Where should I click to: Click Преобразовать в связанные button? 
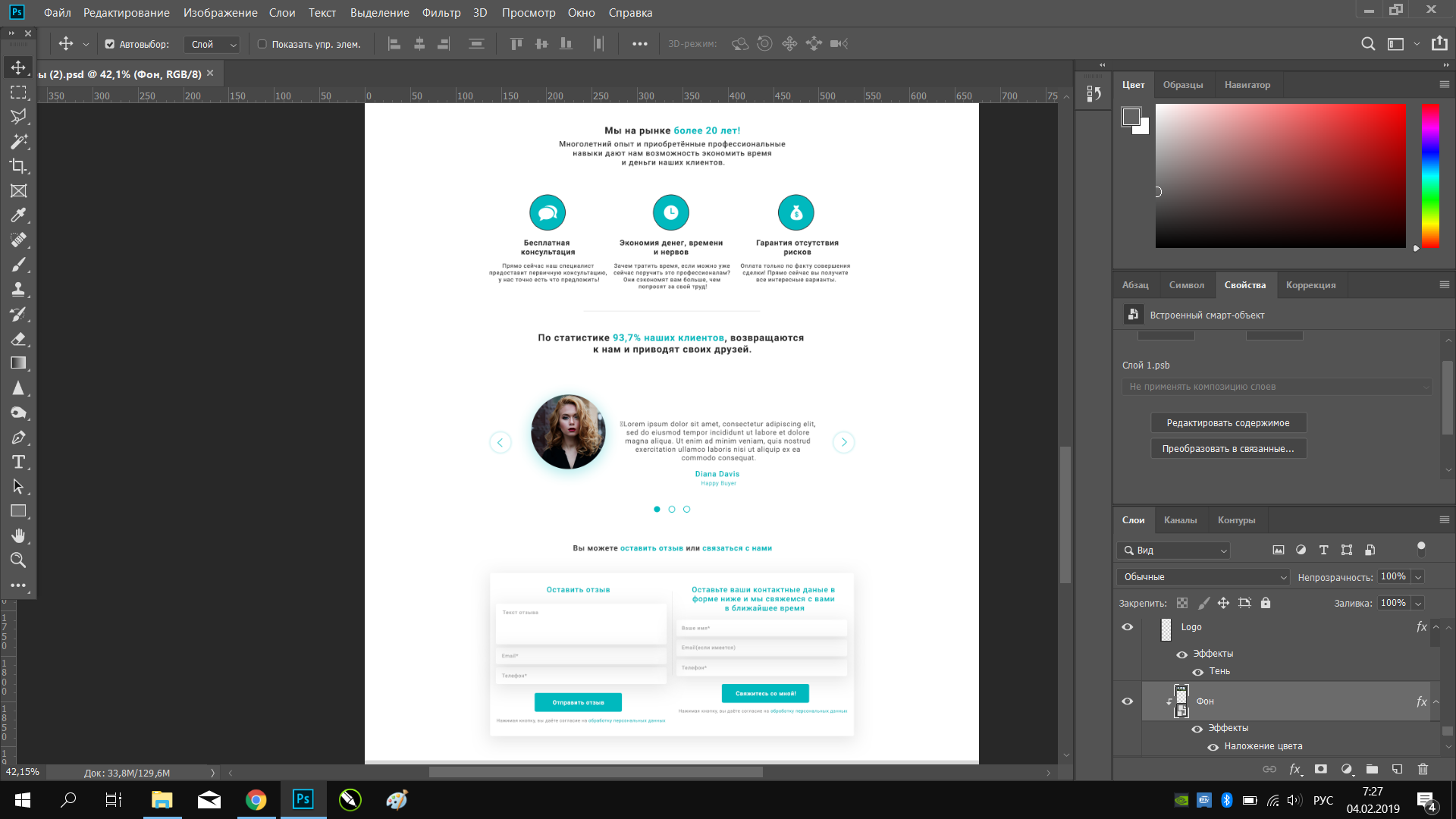tap(1228, 449)
